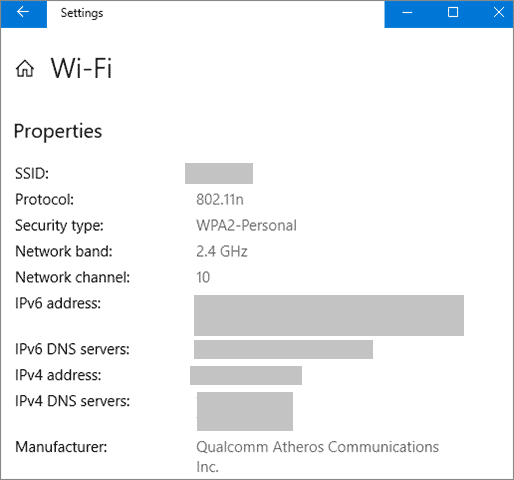Click the redacted IPv4 DNS servers block
This screenshot has height=480, width=514.
(x=245, y=411)
